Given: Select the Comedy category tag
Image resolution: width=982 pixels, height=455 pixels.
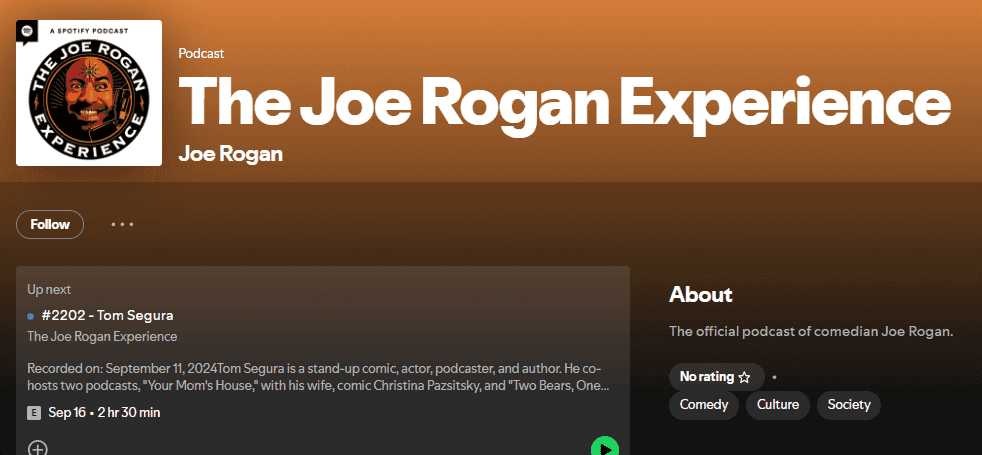Looking at the screenshot, I should tap(704, 405).
